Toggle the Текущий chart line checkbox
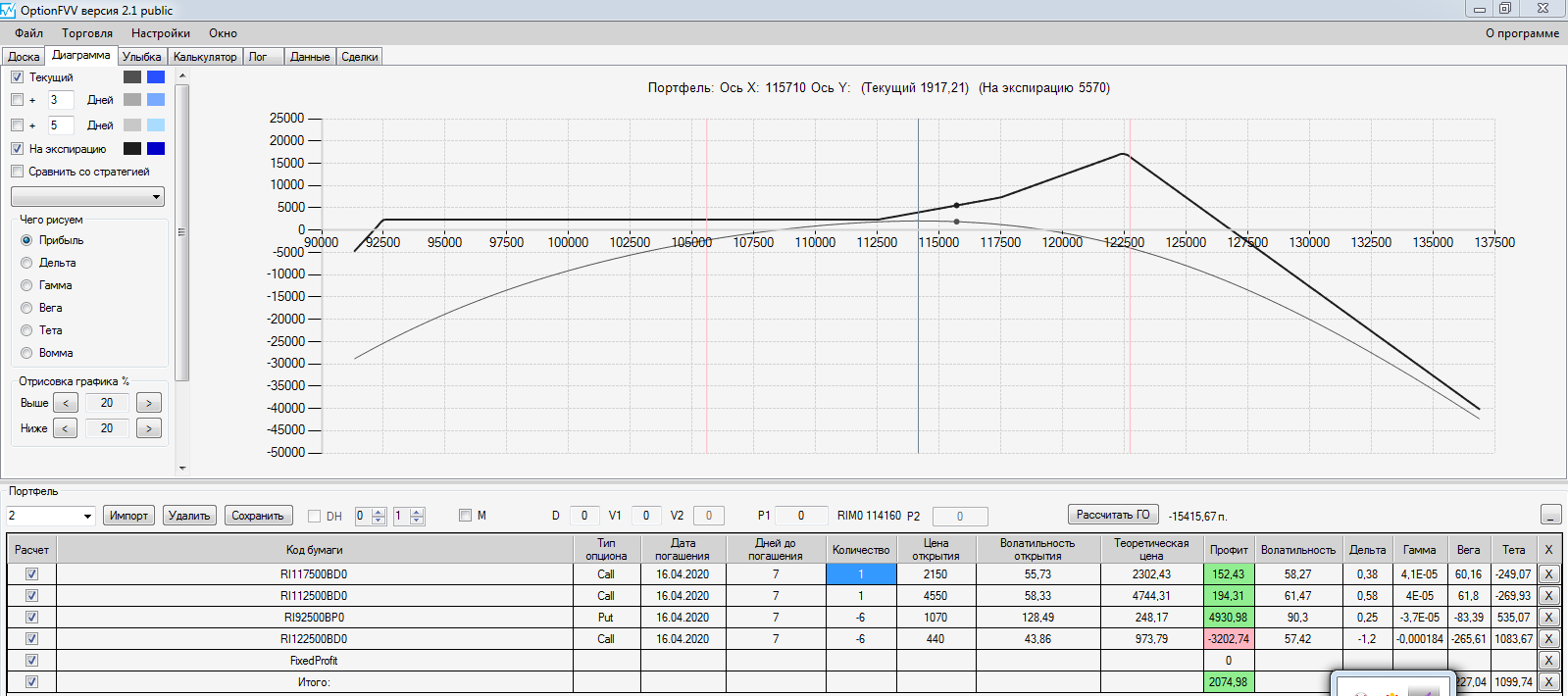This screenshot has height=696, width=1568. [17, 77]
